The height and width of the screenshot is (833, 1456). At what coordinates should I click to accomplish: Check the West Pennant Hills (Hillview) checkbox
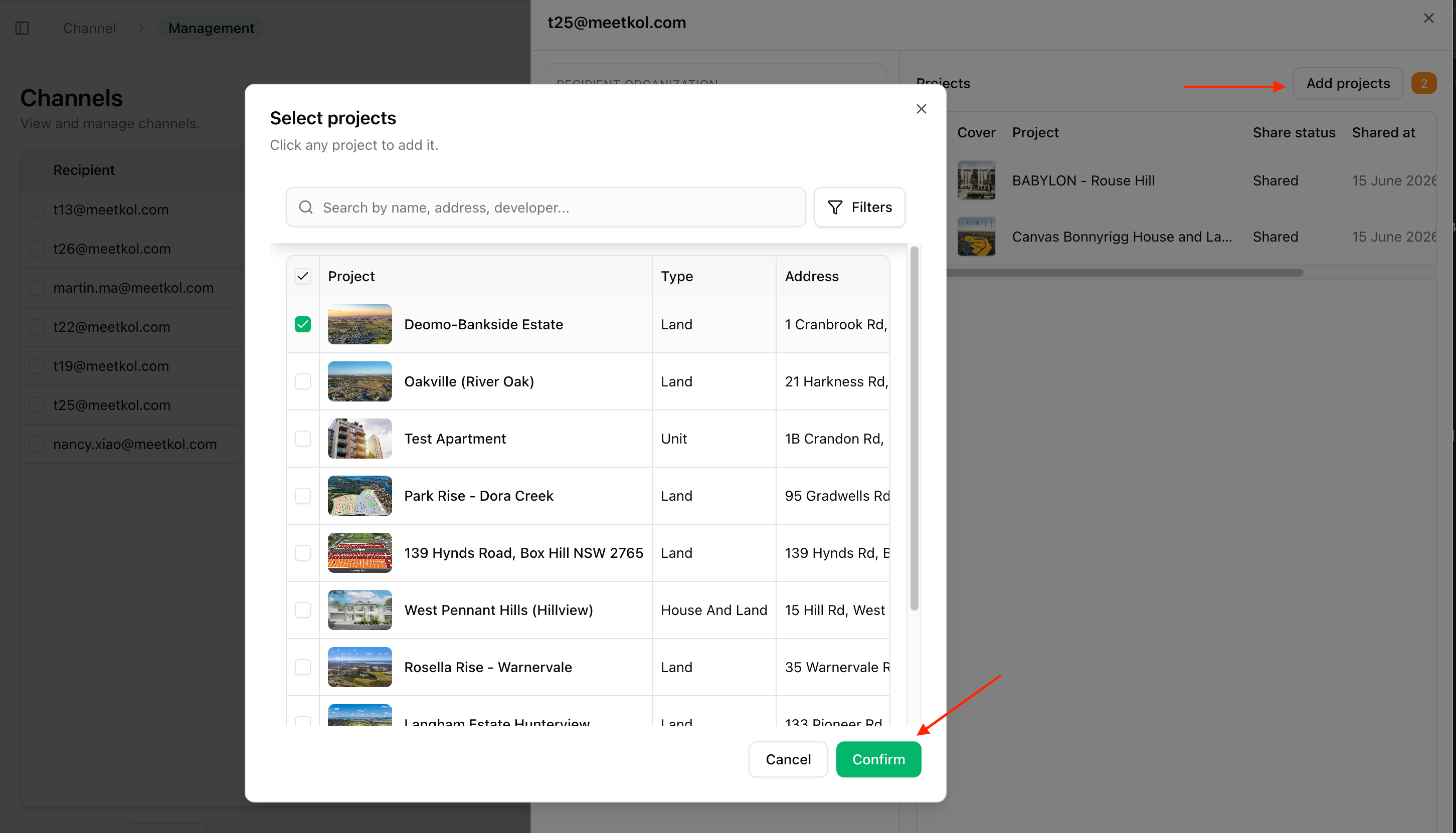pos(303,610)
